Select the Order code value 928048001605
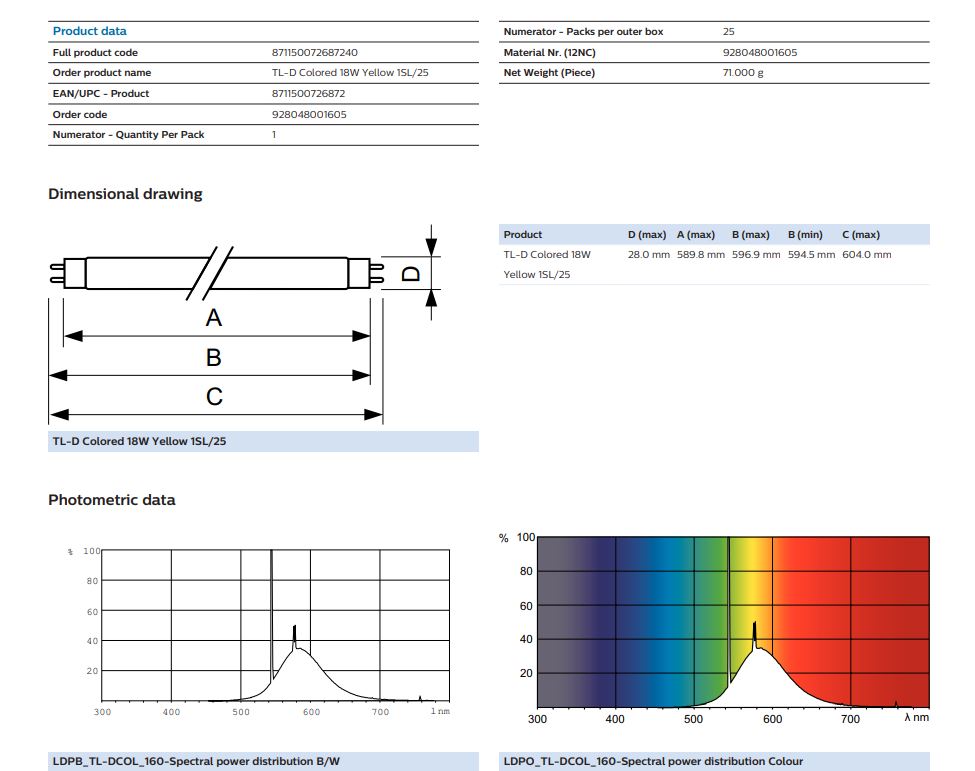975x771 pixels. click(309, 114)
